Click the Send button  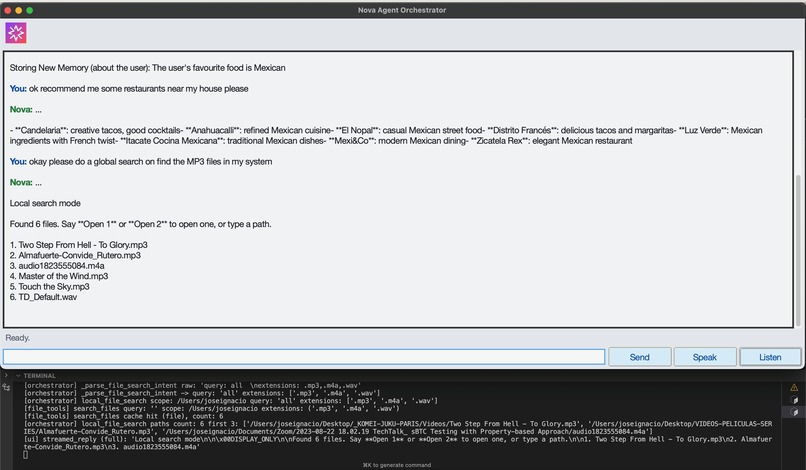pyautogui.click(x=639, y=357)
